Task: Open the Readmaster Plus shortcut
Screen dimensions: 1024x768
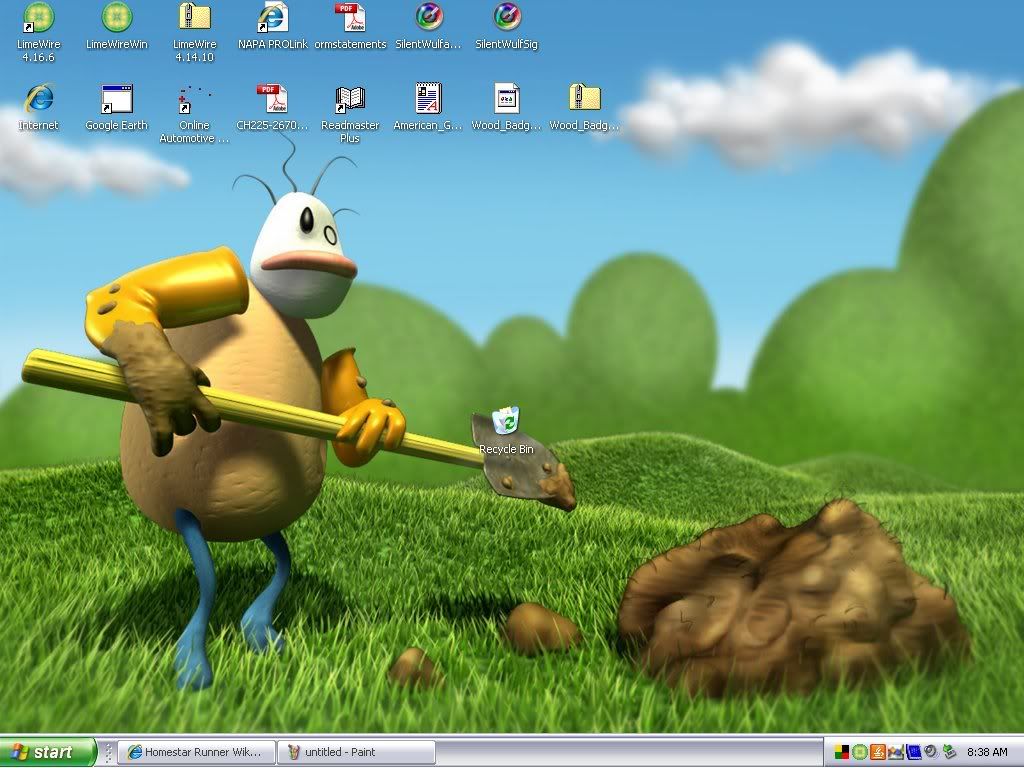Action: coord(350,99)
